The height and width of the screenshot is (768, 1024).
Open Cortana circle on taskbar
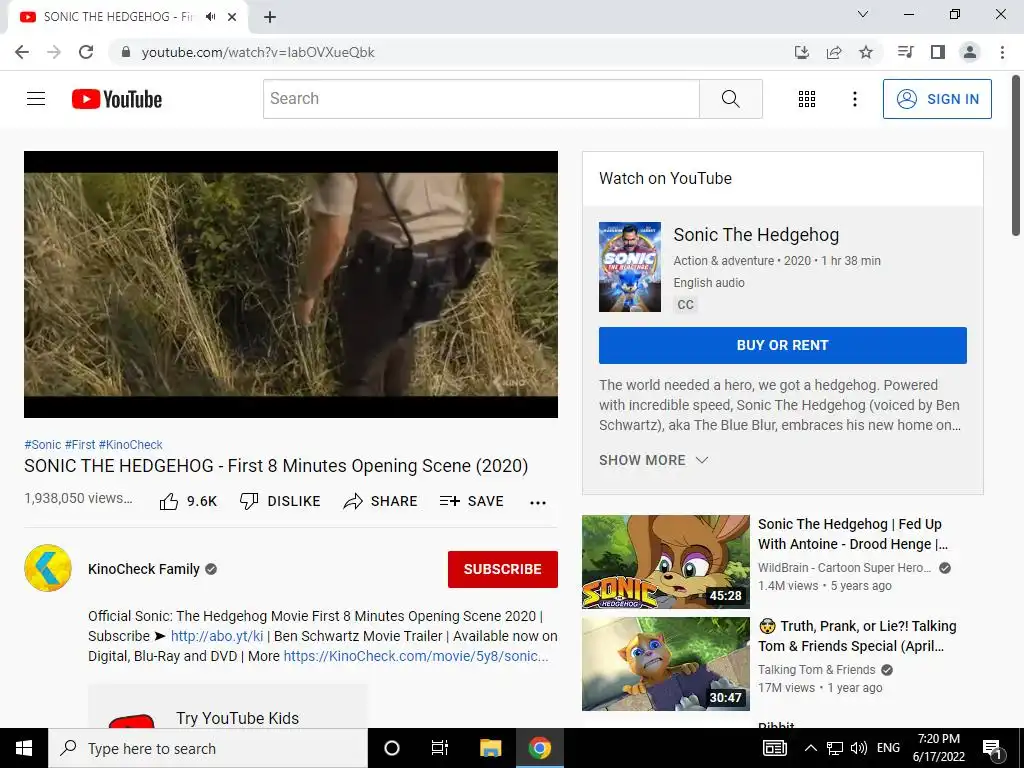392,748
